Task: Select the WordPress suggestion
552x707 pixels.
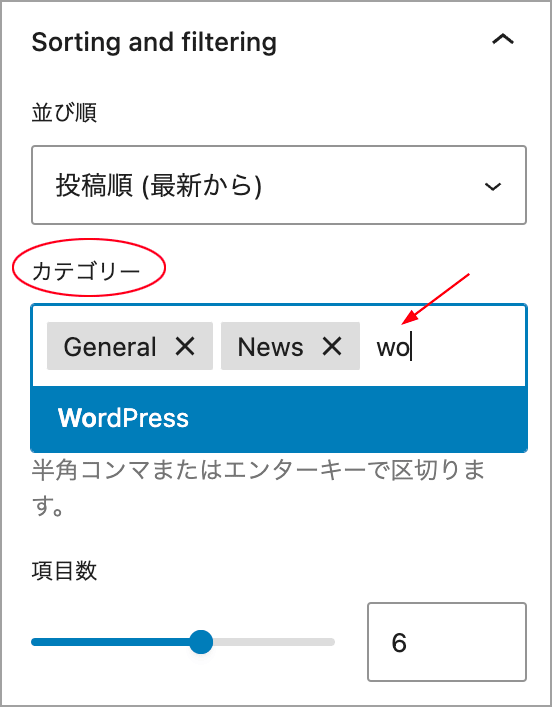Action: (x=279, y=418)
